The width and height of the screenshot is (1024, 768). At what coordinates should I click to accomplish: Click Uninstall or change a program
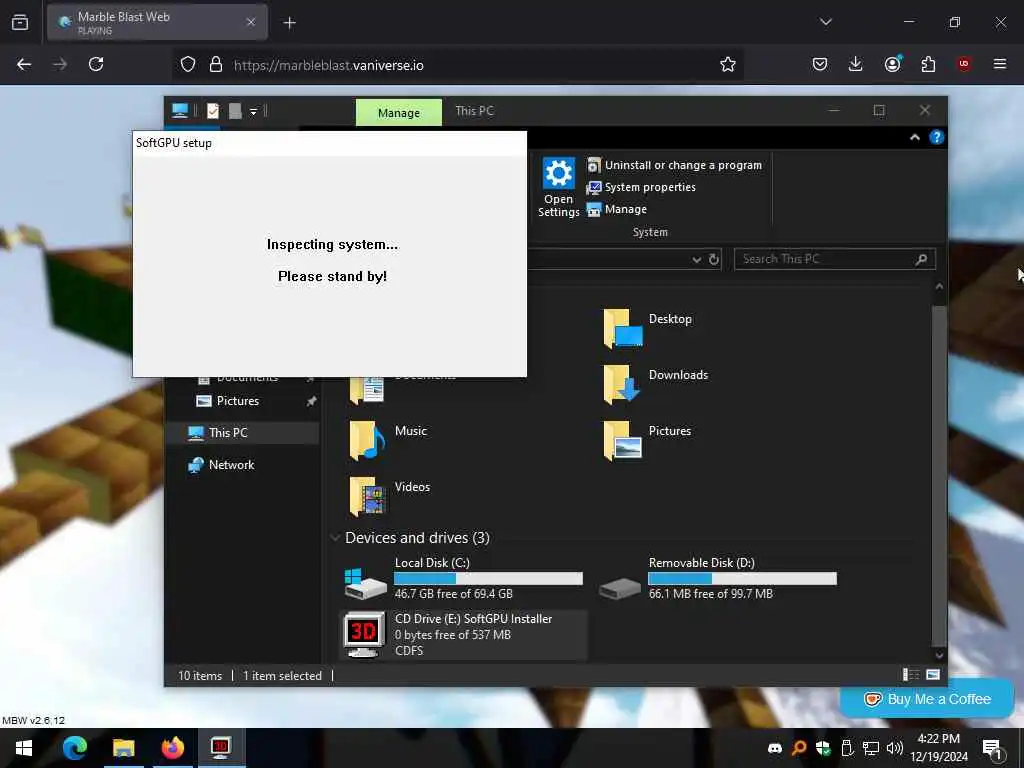point(675,165)
